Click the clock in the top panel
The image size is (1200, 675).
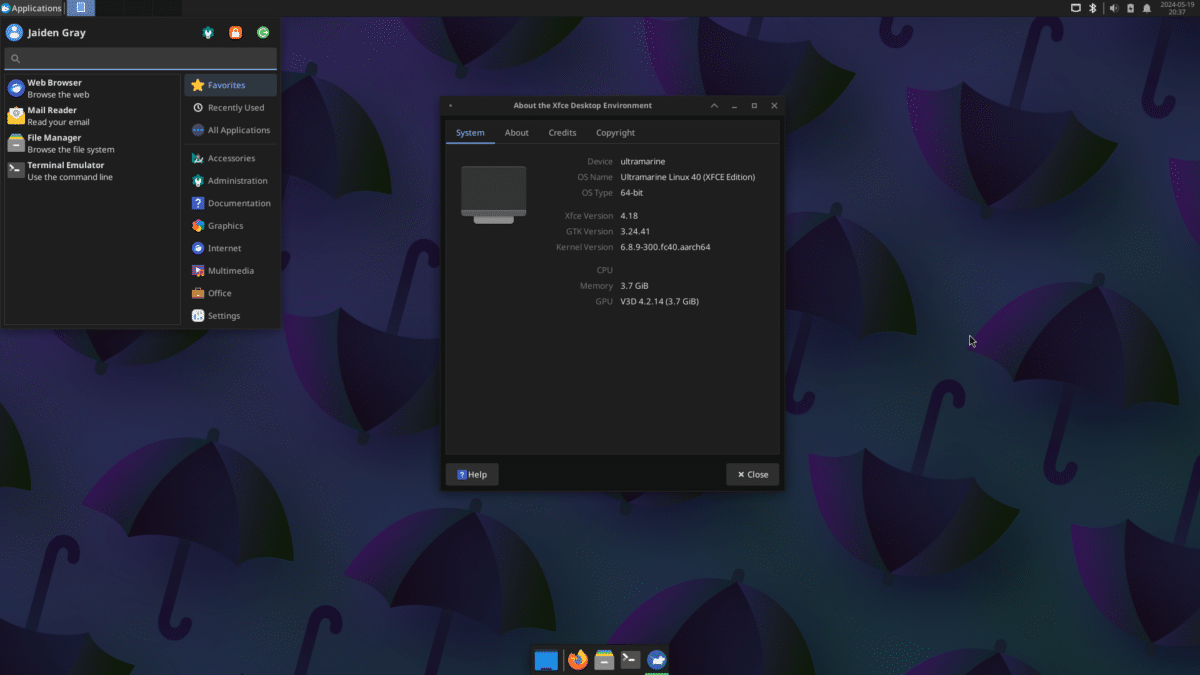[x=1176, y=8]
